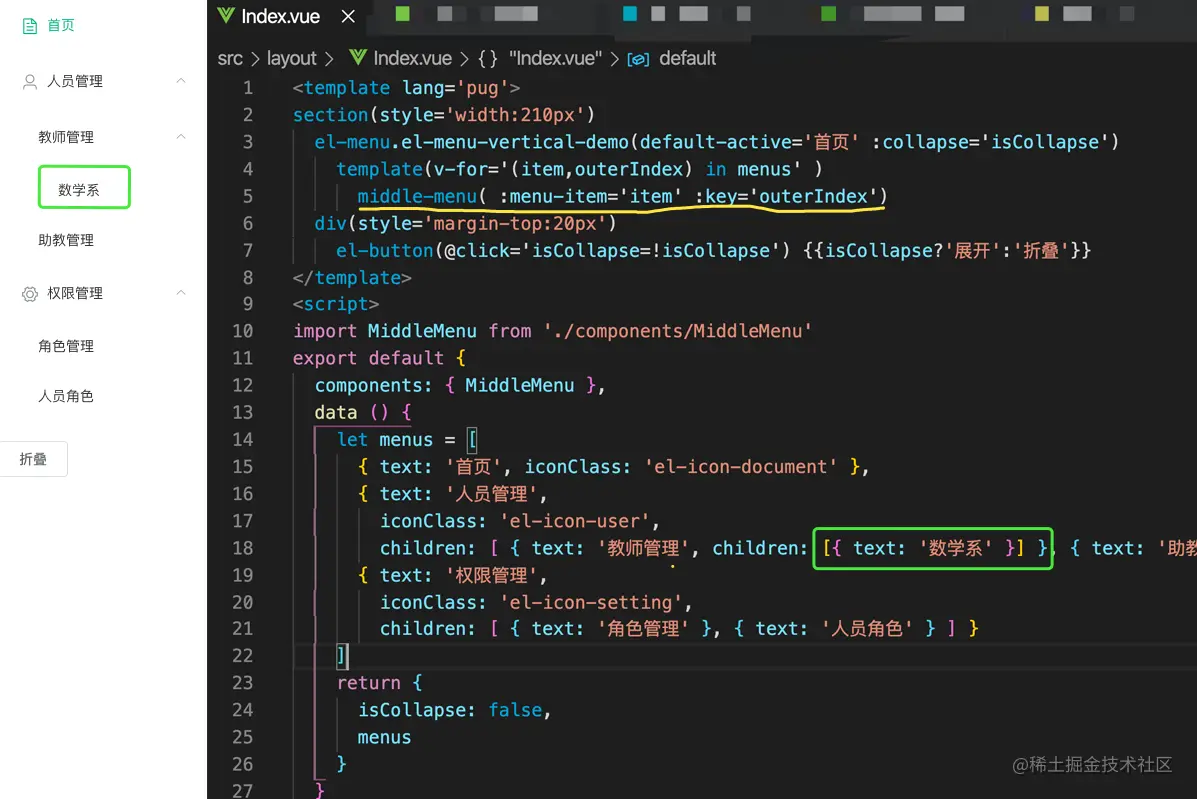This screenshot has height=799, width=1197.
Task: Switch to the Index.vue tab
Action: 280,16
